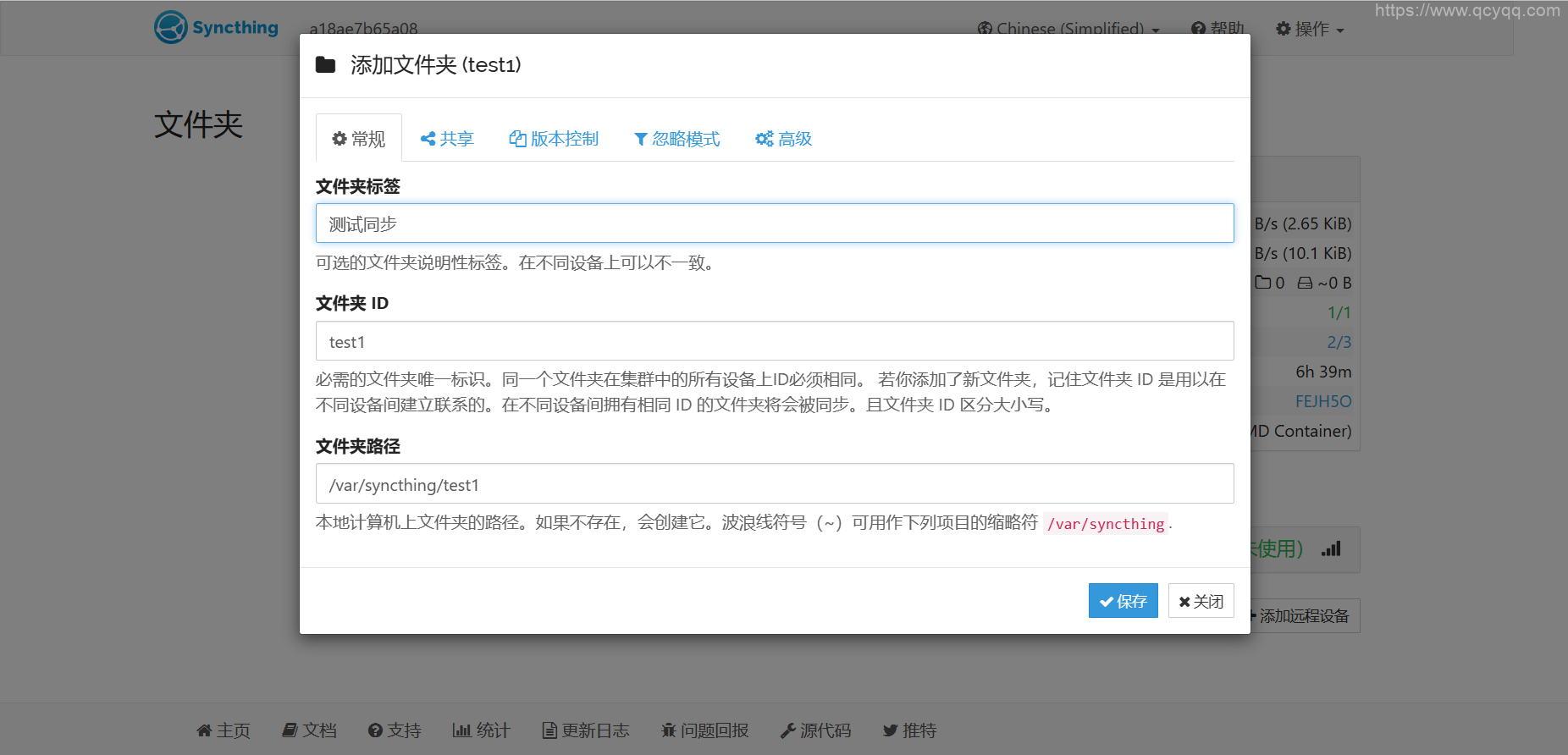Image resolution: width=1568 pixels, height=755 pixels.
Task: Click the 主页 home icon link
Action: (x=204, y=730)
